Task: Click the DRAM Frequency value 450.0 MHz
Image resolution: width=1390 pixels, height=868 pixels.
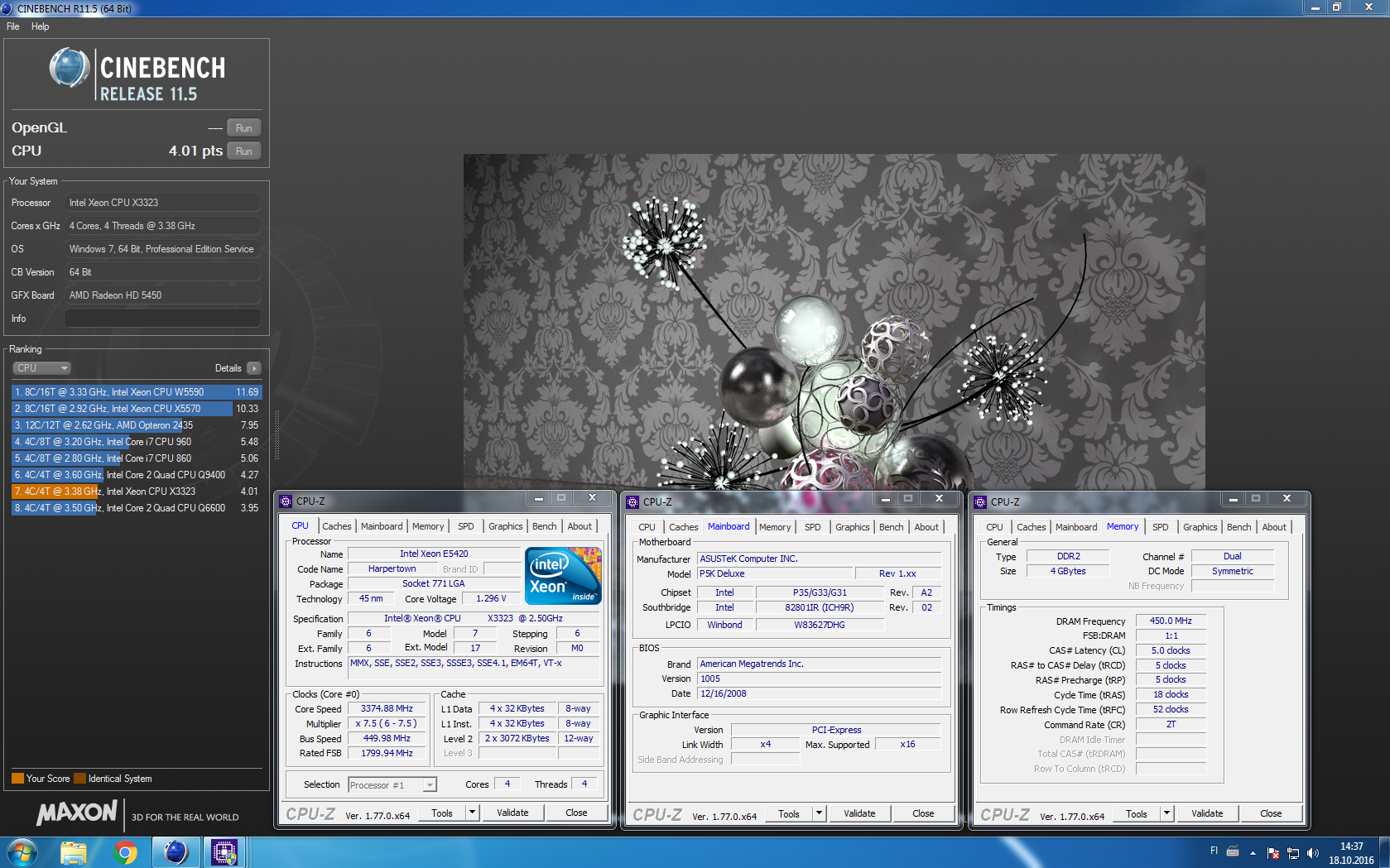Action: click(x=1171, y=621)
